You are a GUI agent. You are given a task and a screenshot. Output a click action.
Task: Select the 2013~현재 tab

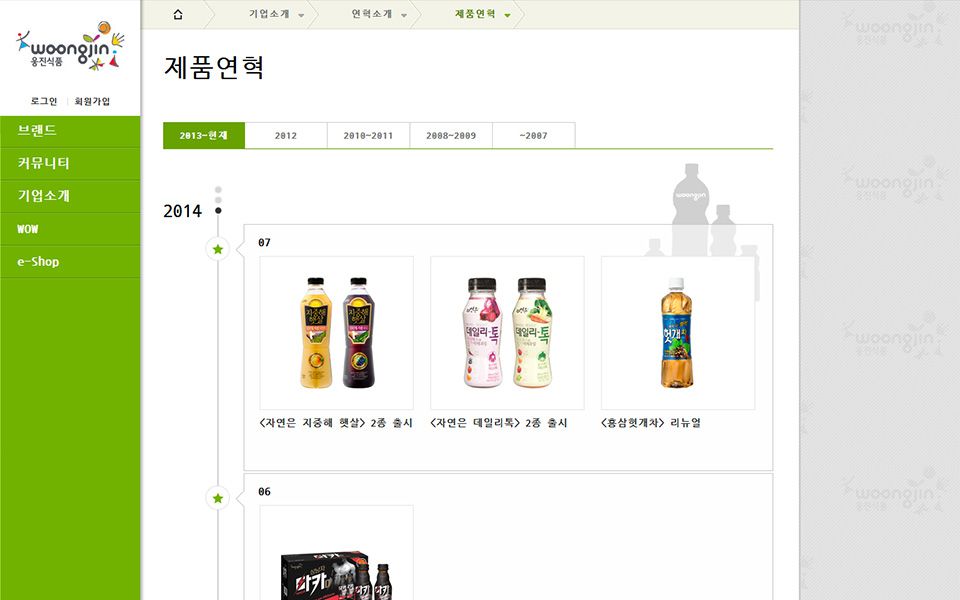pyautogui.click(x=204, y=135)
